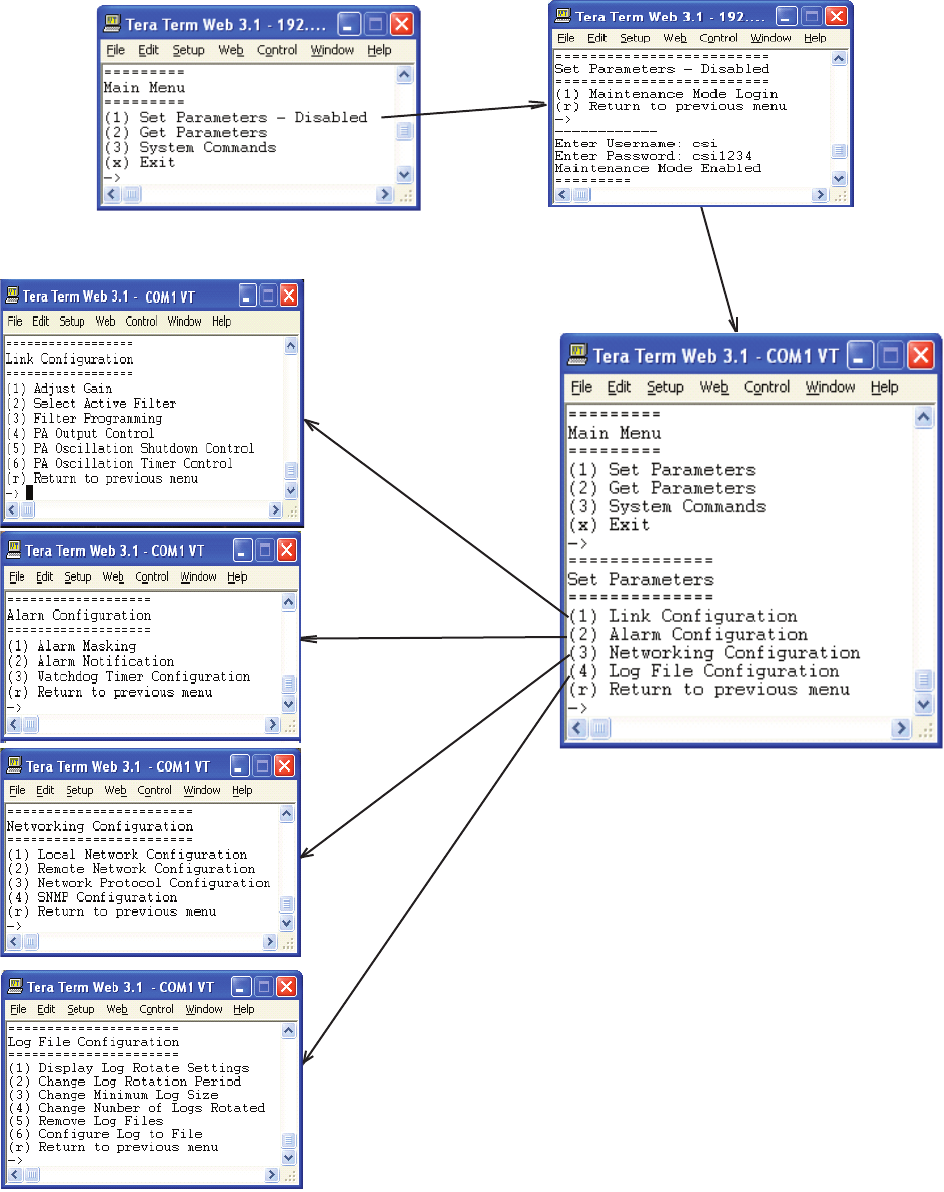944x1192 pixels.
Task: Open File menu in Networking Configuration window
Action: tap(17, 791)
